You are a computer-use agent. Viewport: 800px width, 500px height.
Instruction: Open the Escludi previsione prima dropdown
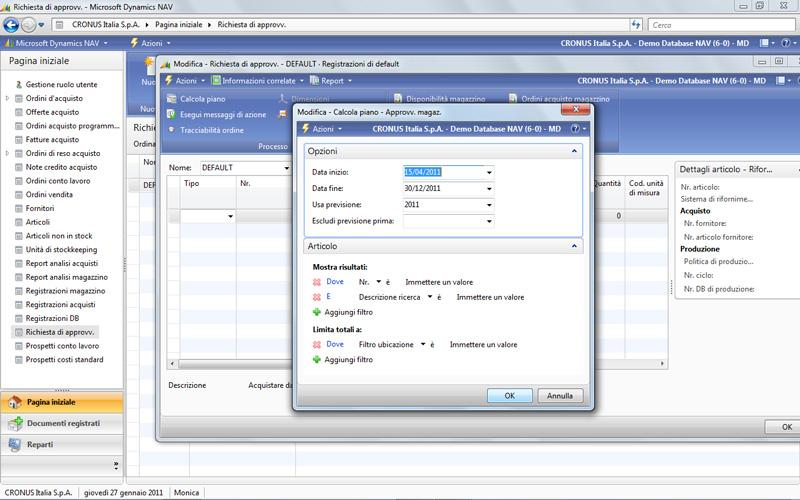point(488,221)
